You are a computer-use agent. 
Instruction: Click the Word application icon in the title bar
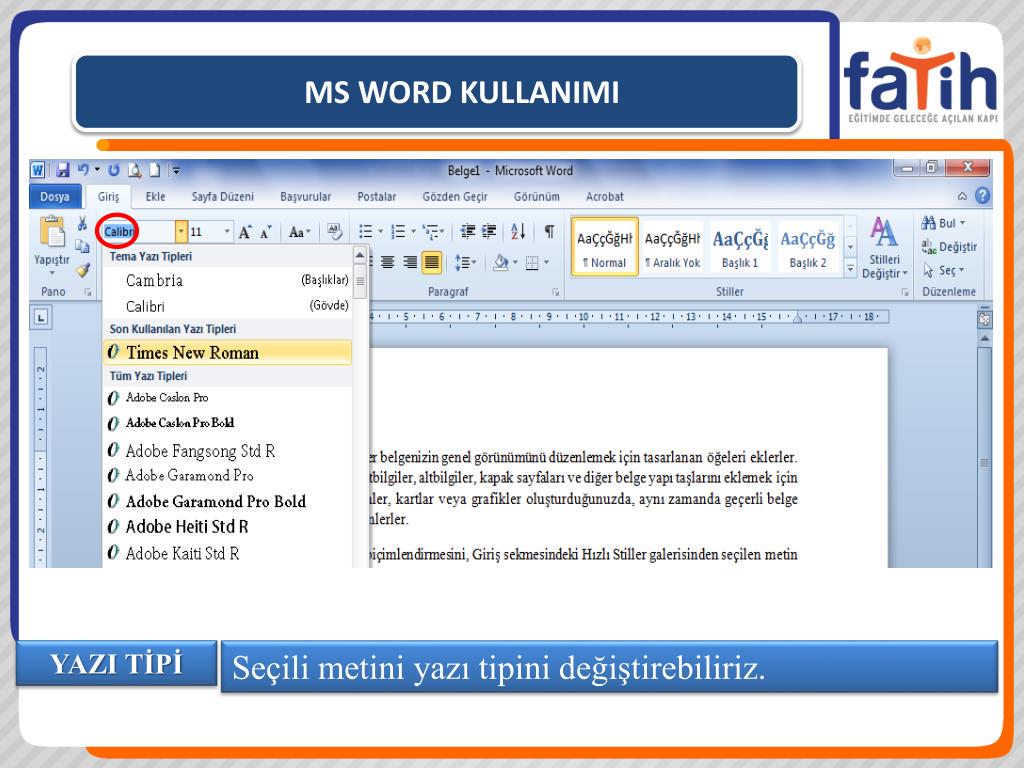[38, 170]
